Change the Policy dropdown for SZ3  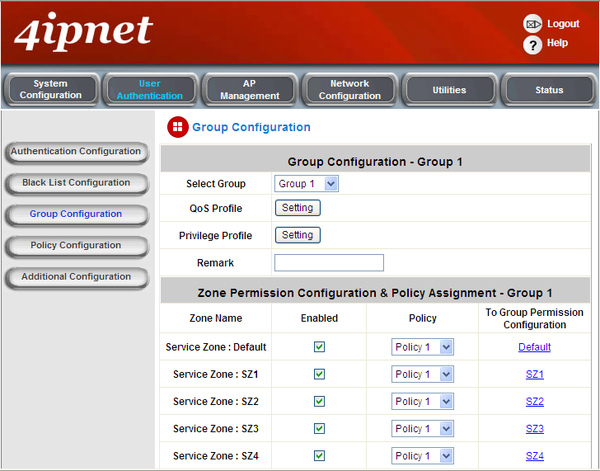coord(422,429)
